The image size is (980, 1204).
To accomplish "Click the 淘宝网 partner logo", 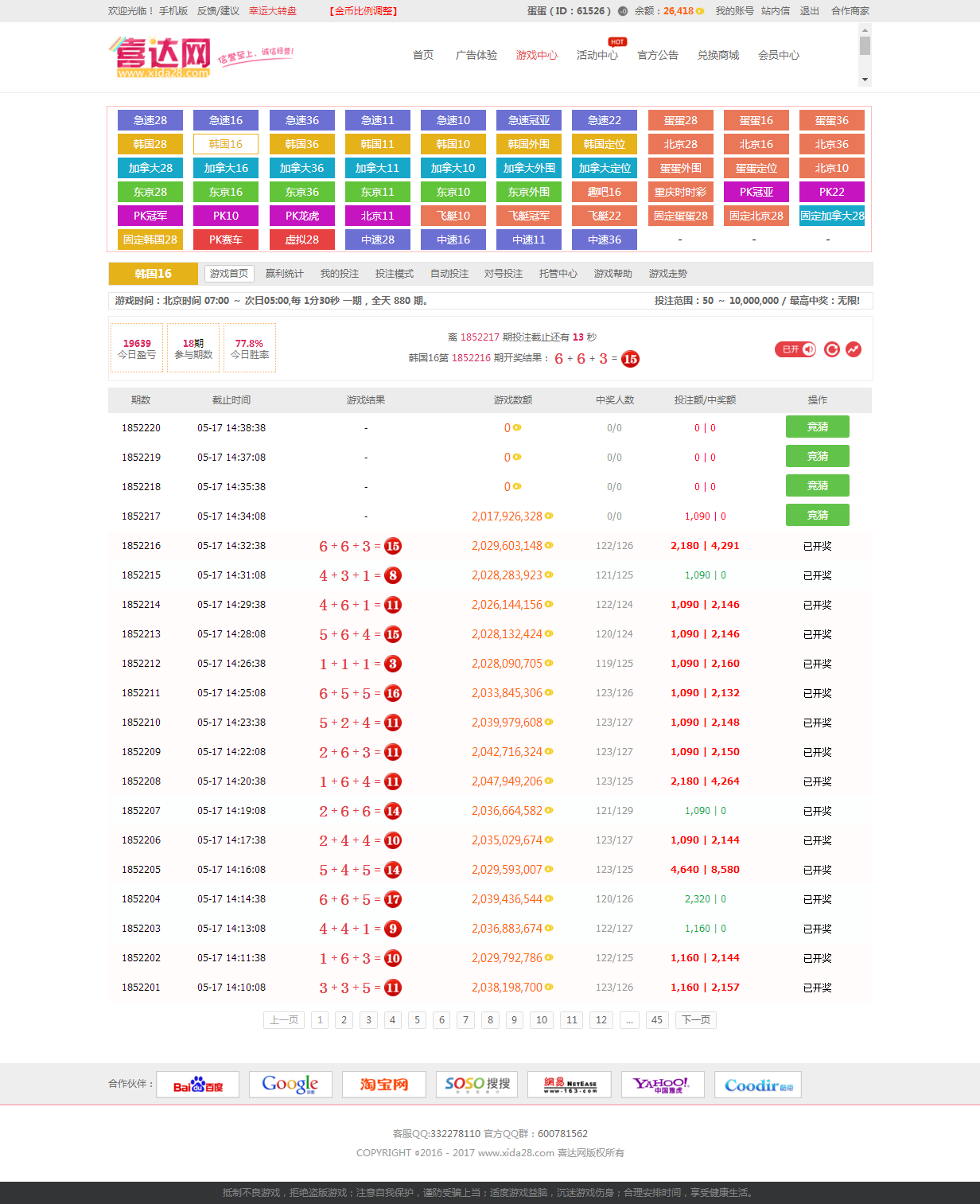I will pos(383,1085).
